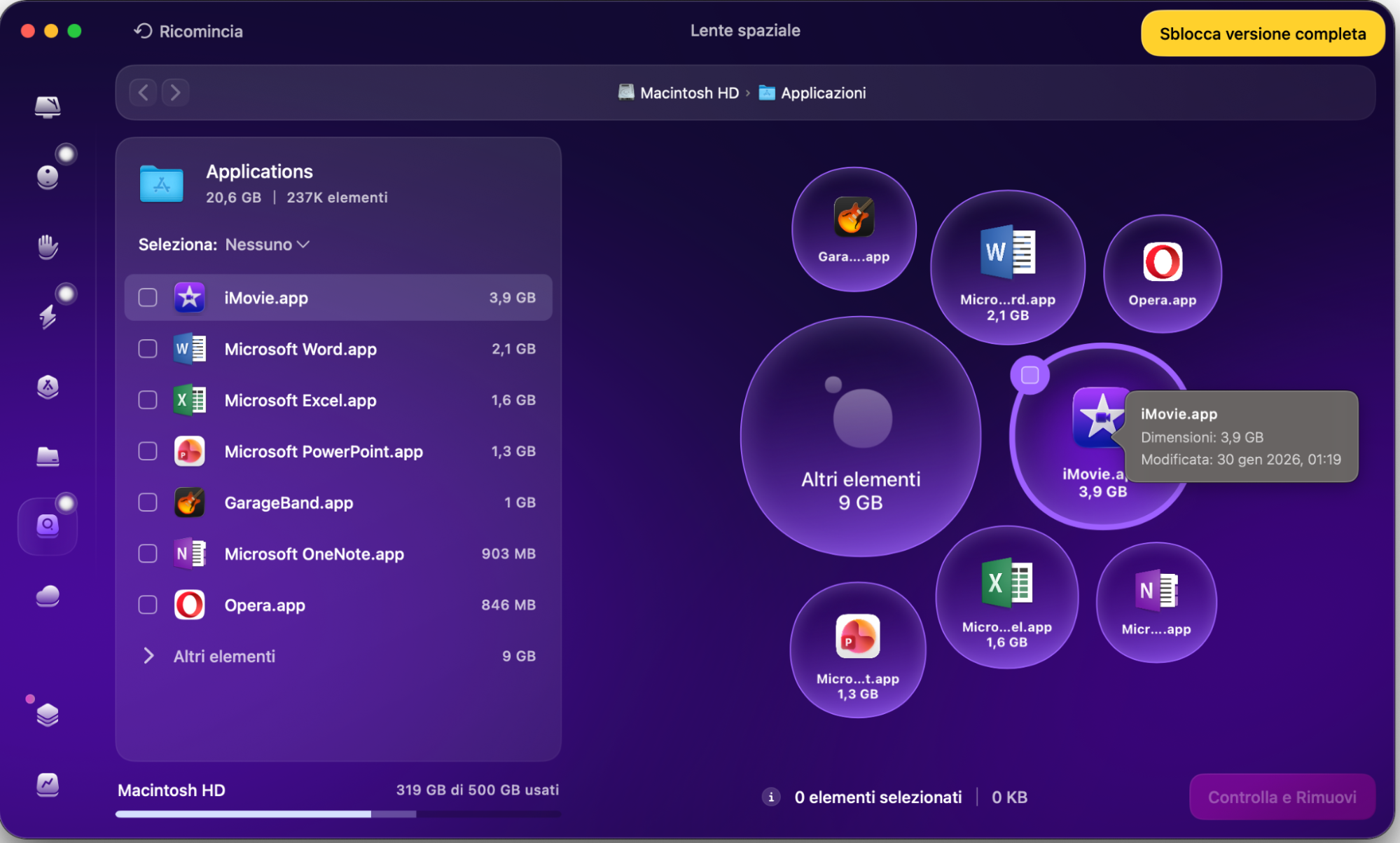Click Sblocca versione completa
Screen dimensions: 1400x843
(x=1262, y=34)
